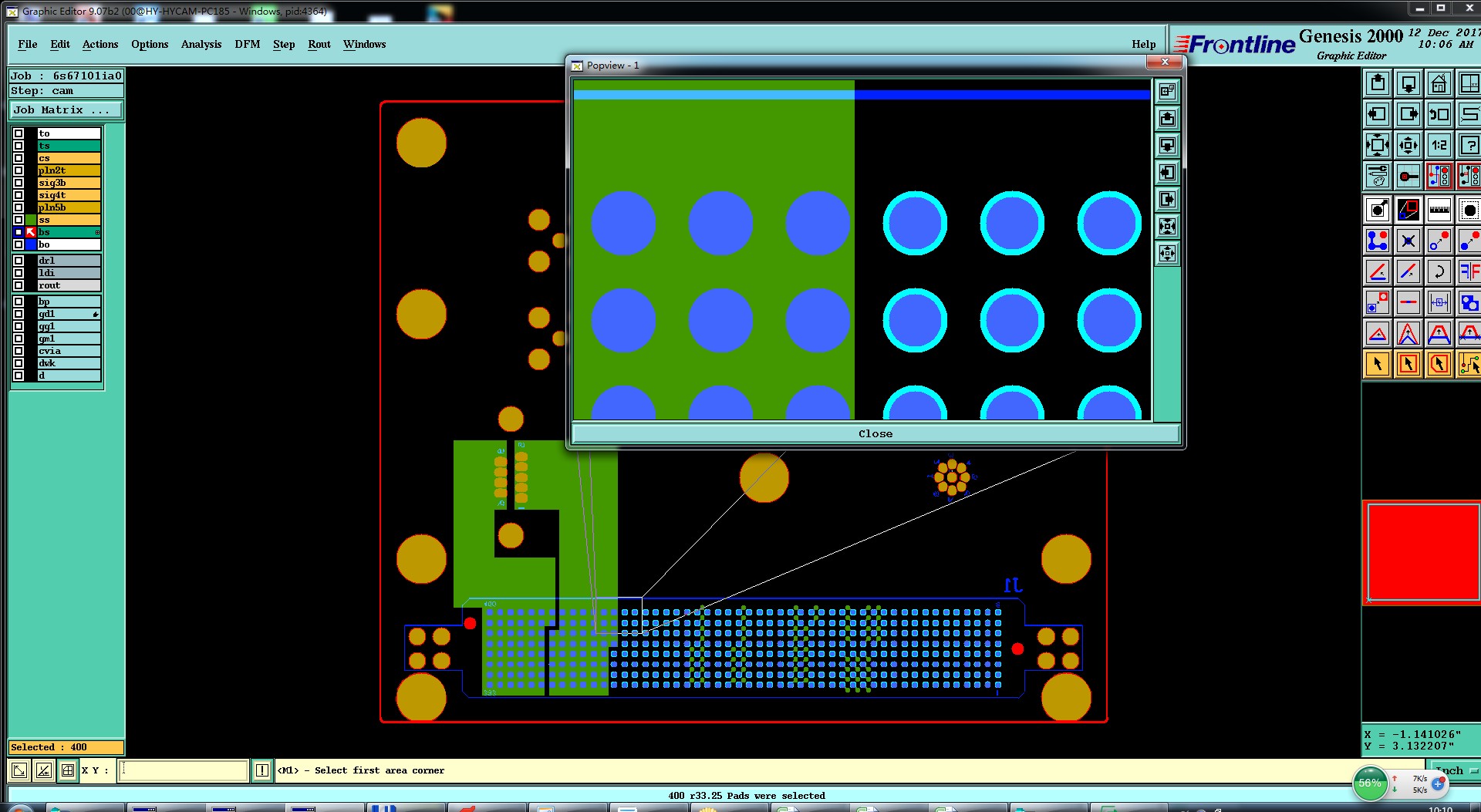Screen dimensions: 1481x812
Task: Toggle display checkbox for layer drl
Action: [x=19, y=261]
